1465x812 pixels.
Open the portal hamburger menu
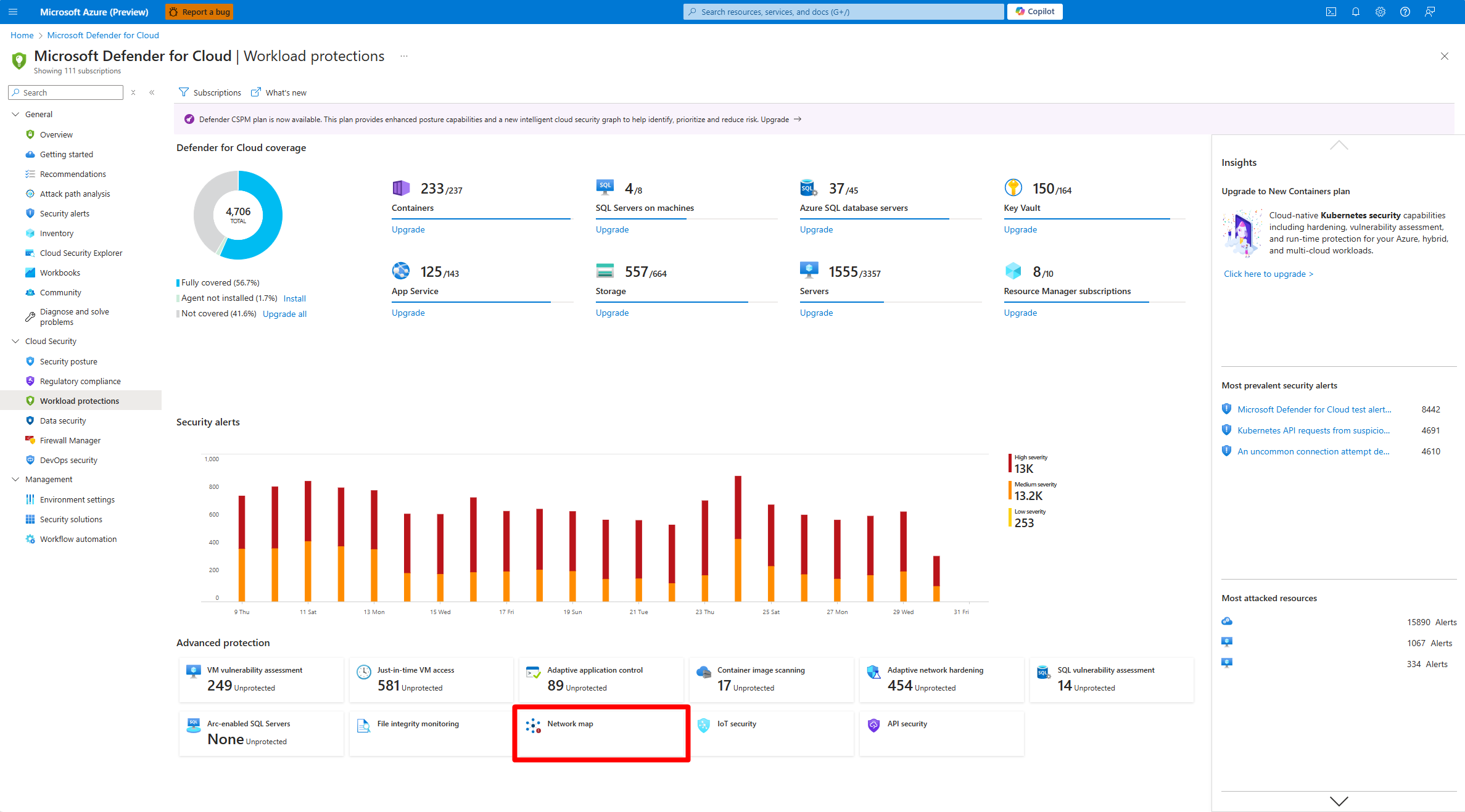pos(13,12)
